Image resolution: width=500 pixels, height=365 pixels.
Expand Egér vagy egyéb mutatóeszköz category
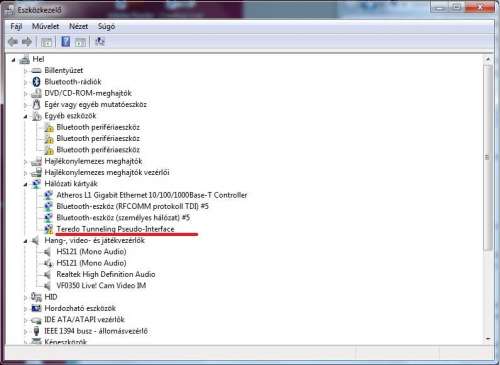(25, 105)
